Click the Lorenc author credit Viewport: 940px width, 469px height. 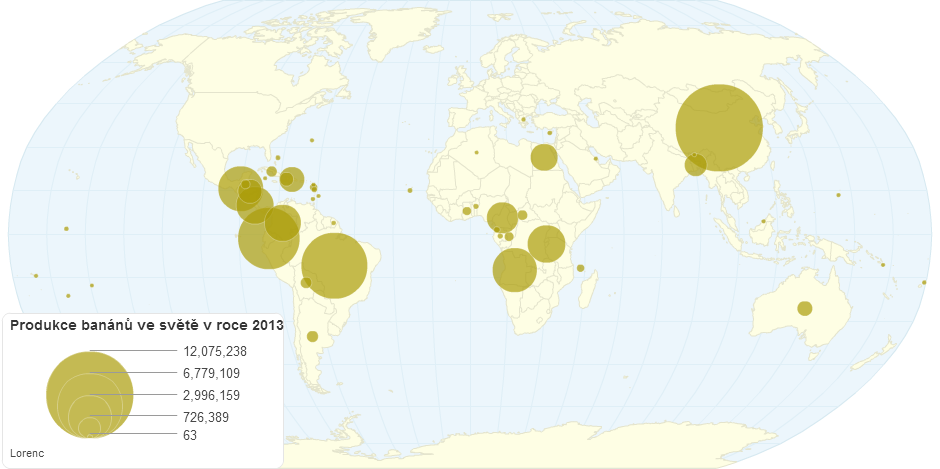click(25, 454)
